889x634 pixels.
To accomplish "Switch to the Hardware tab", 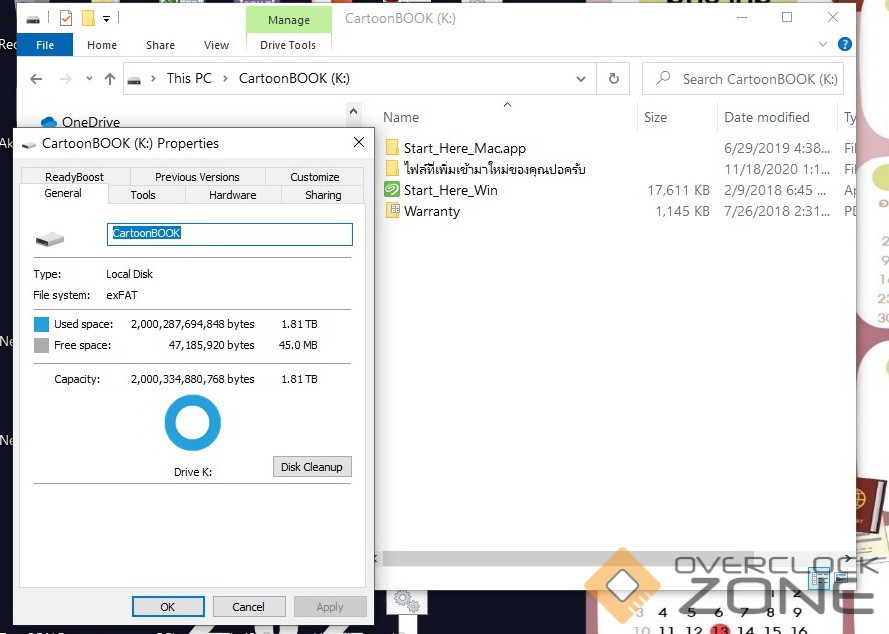I will click(232, 195).
